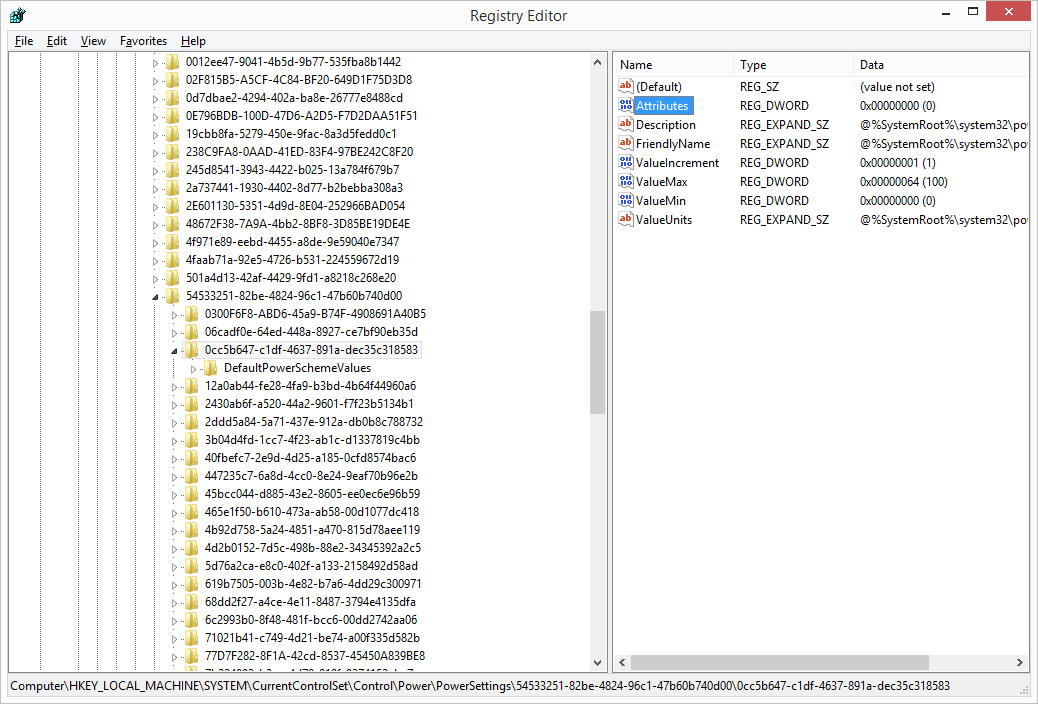Select the 71021b41-c749-4d21 key
Viewport: 1038px width, 704px height.
point(312,638)
